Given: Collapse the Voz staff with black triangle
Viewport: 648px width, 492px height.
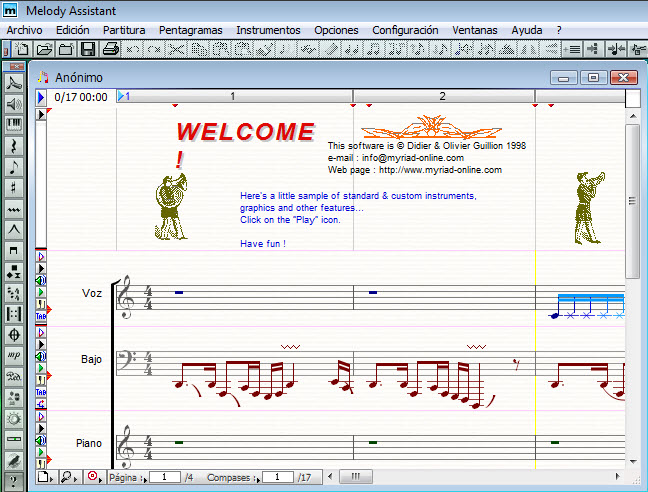Looking at the screenshot, I should tap(40, 269).
